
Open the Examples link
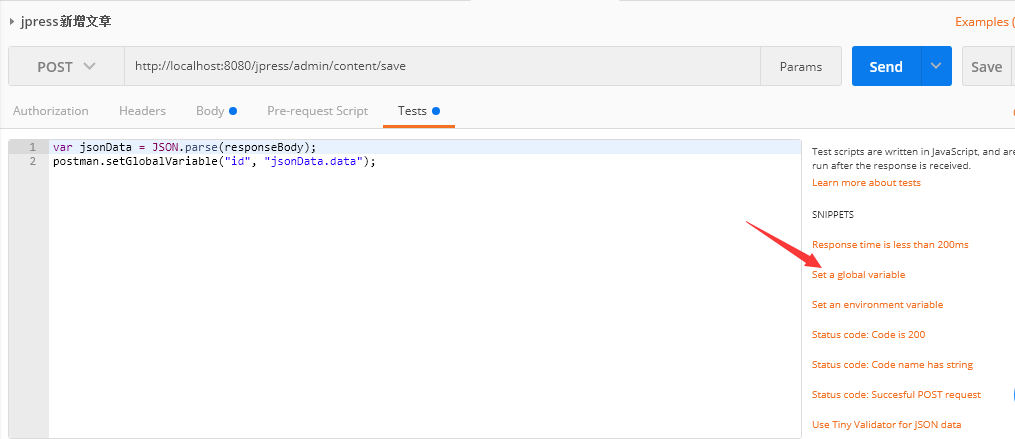coord(985,22)
